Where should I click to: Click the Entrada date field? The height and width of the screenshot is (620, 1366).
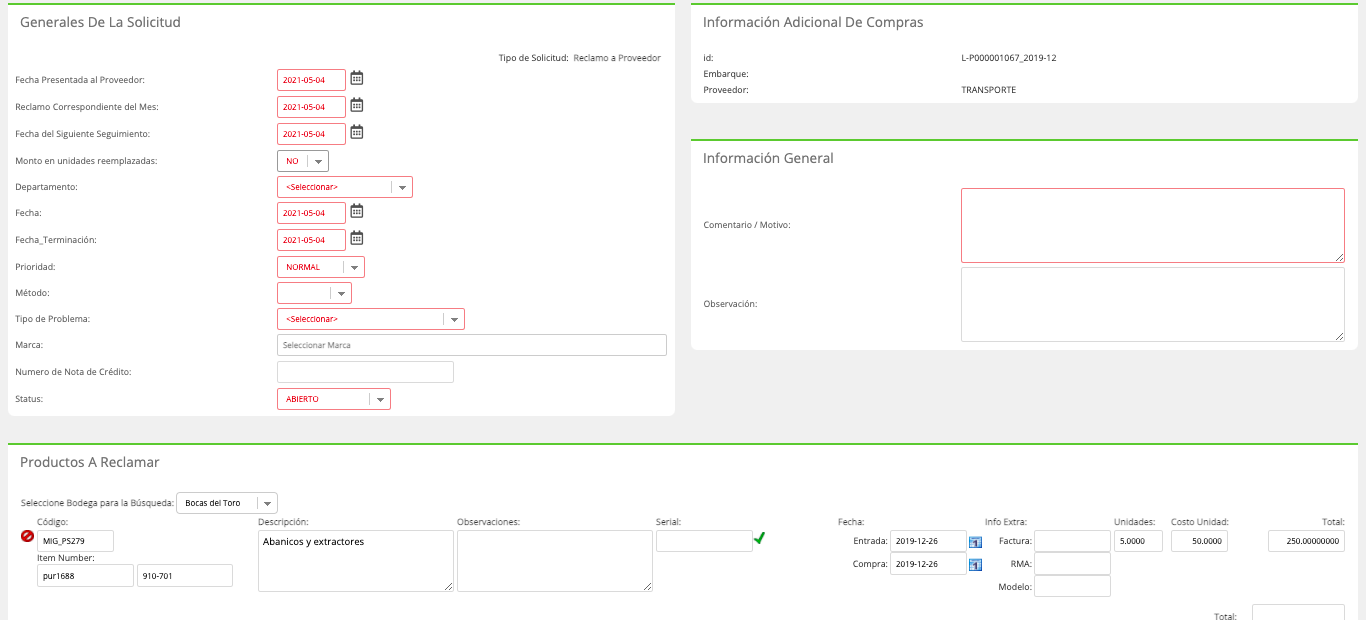(x=928, y=541)
